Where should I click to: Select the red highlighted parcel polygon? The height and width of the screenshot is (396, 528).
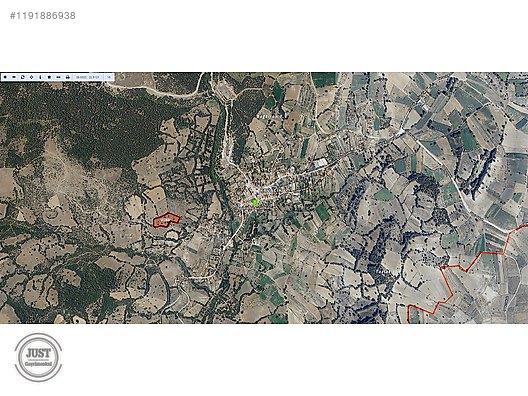click(x=166, y=220)
